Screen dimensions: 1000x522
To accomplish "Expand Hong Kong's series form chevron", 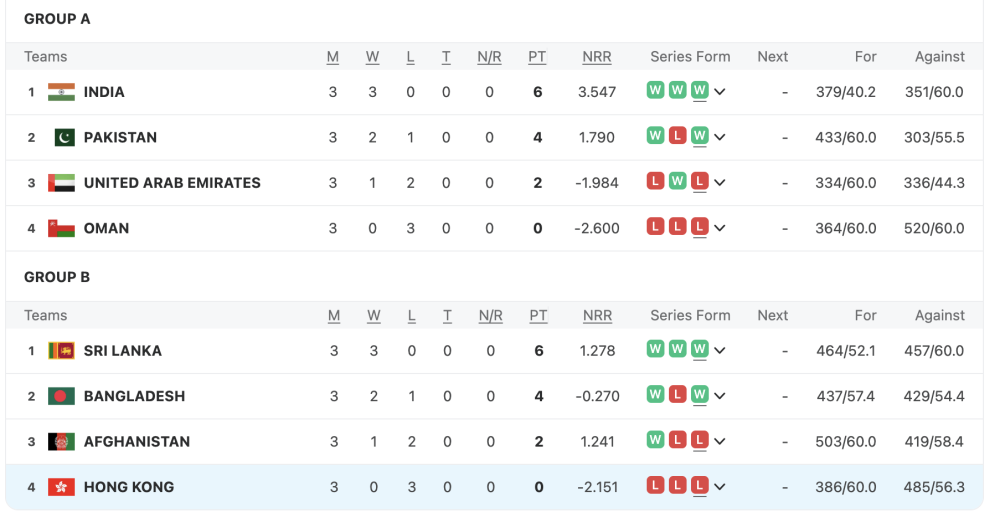I will 720,487.
